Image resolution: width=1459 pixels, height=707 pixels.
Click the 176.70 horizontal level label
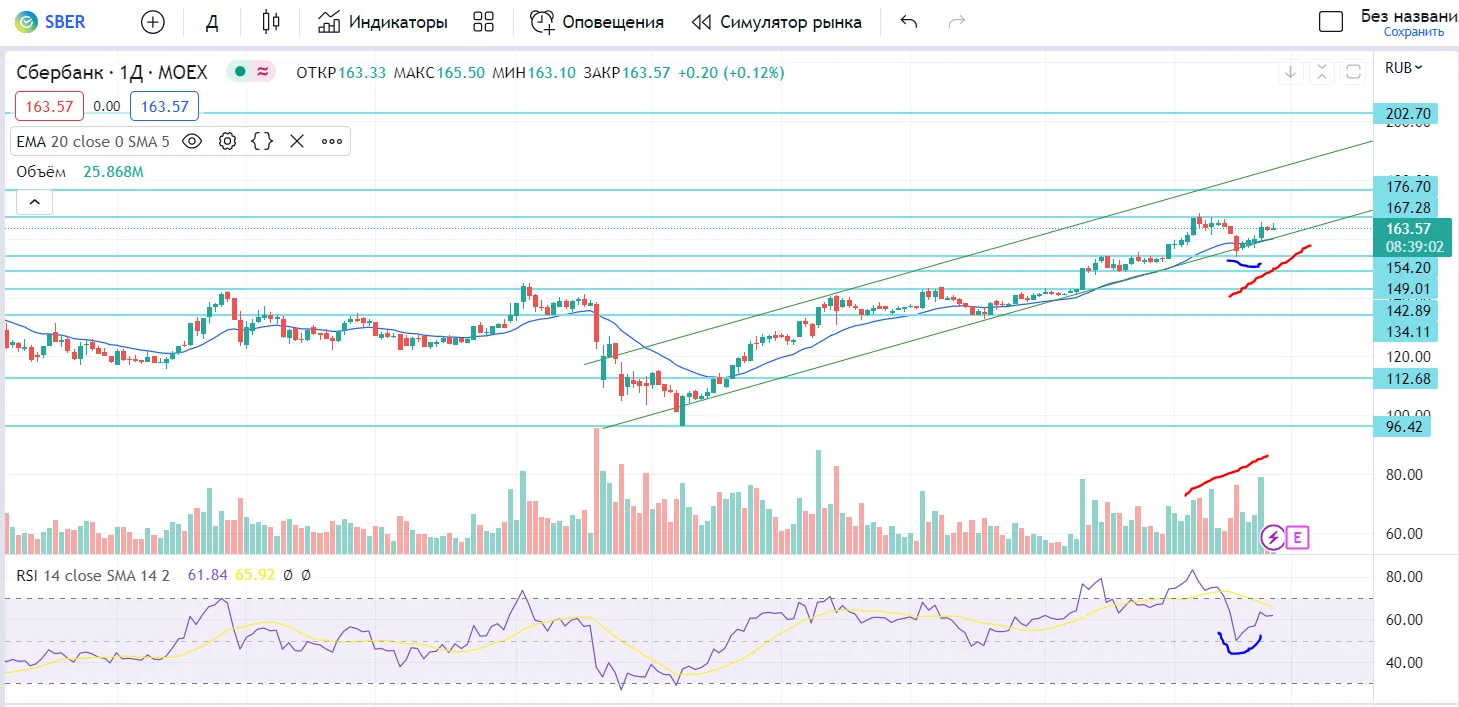[1407, 187]
